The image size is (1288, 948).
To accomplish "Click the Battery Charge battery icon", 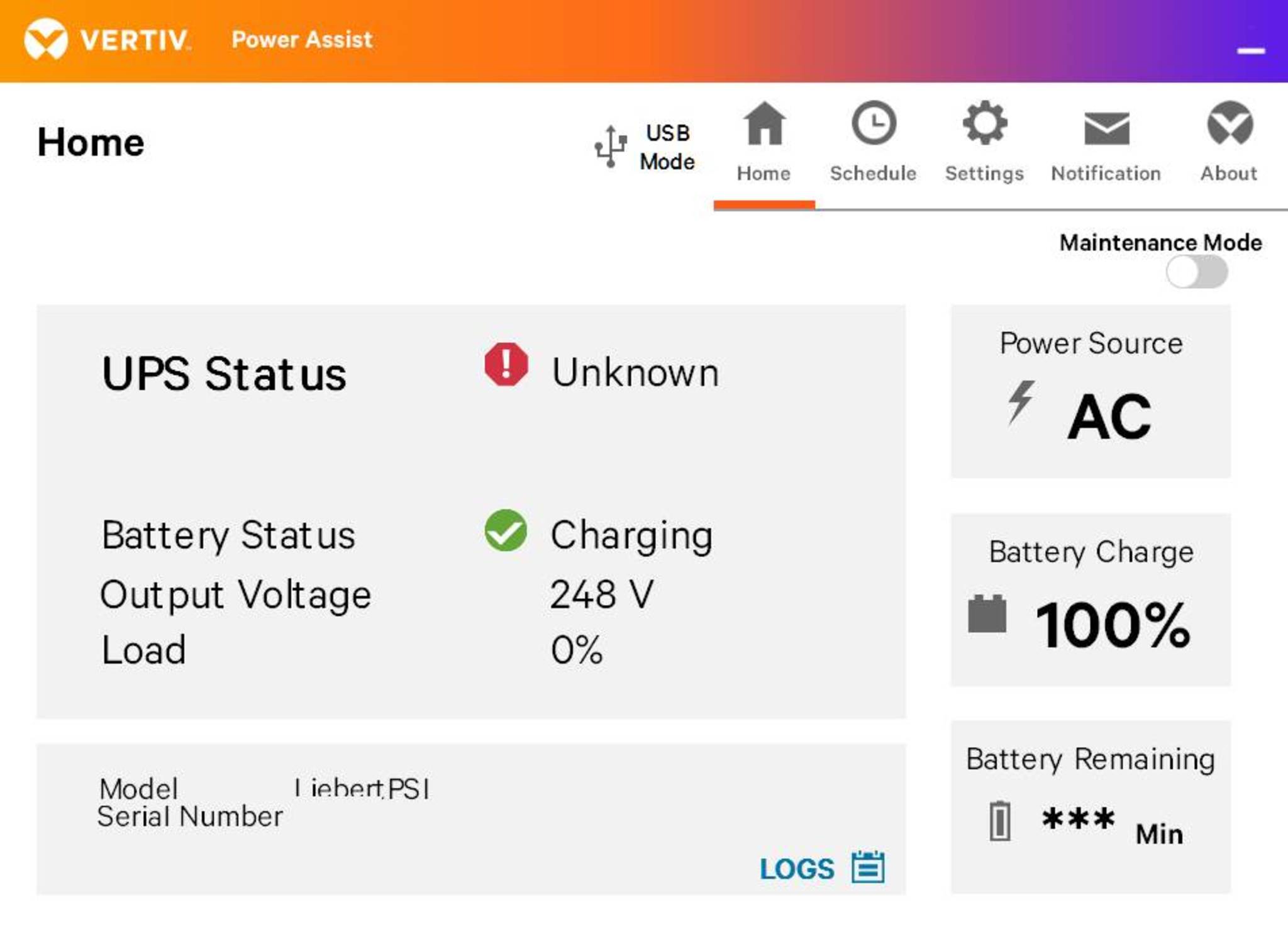I will [987, 613].
